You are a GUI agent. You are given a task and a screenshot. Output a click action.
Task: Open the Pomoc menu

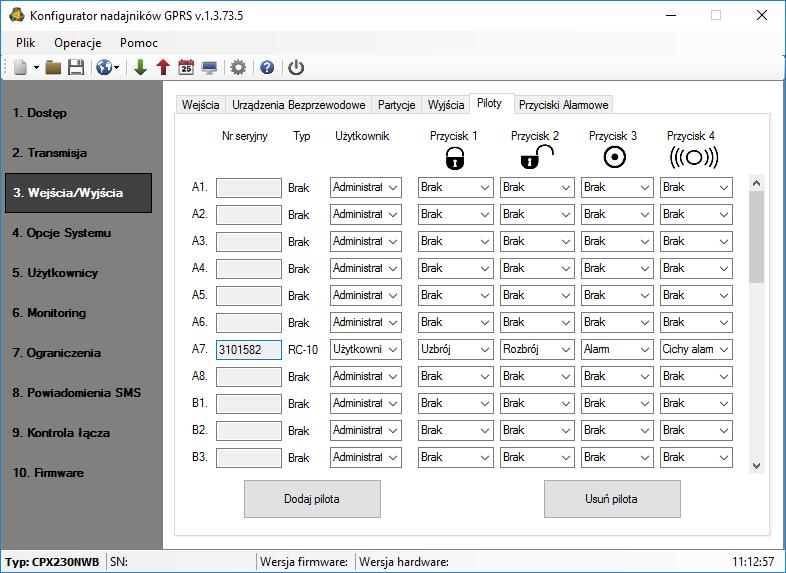pyautogui.click(x=139, y=43)
